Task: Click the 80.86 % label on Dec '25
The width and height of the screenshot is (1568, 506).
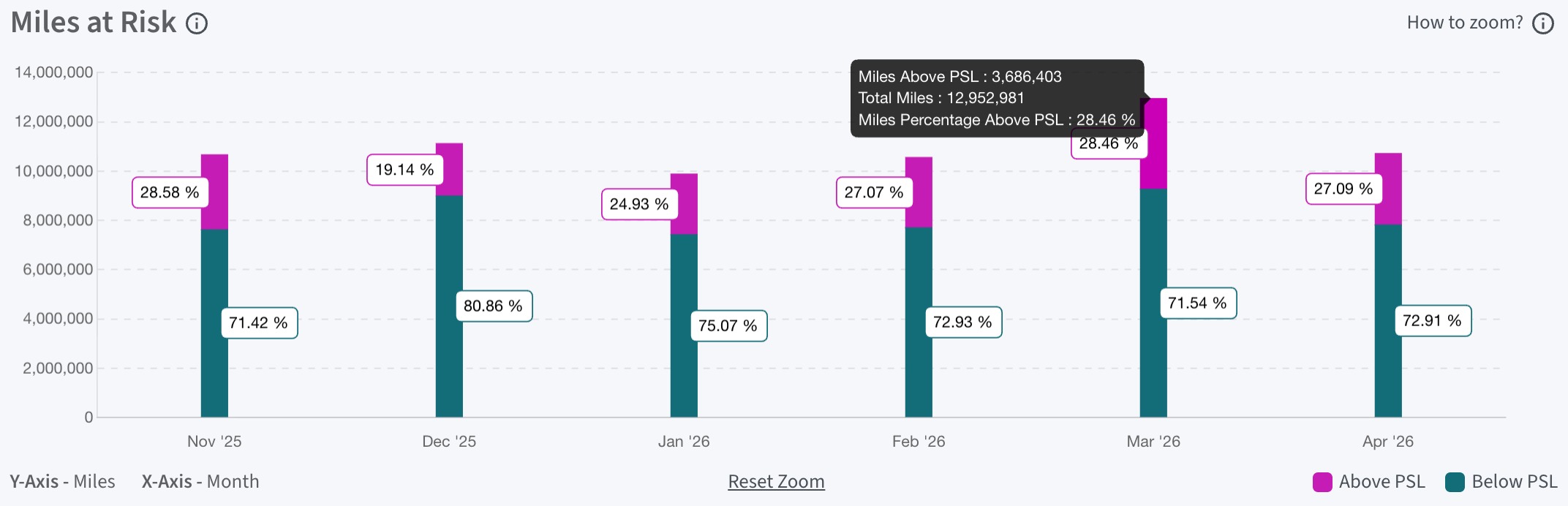Action: pyautogui.click(x=494, y=306)
